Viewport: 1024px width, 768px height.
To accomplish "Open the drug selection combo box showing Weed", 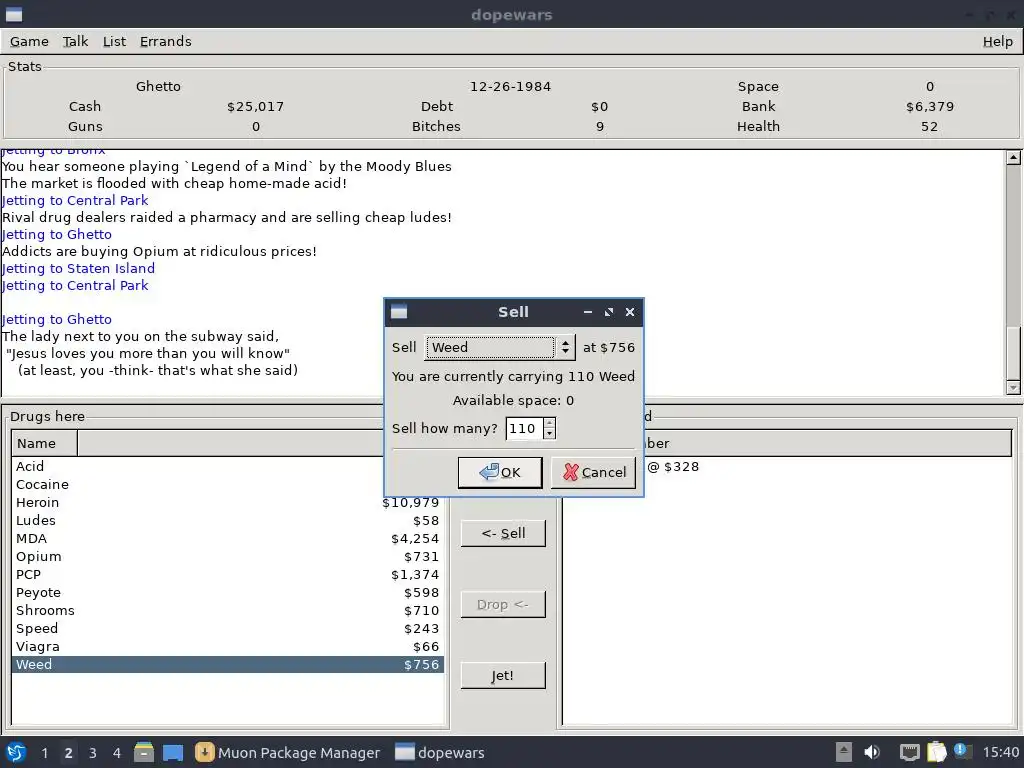I will 500,347.
